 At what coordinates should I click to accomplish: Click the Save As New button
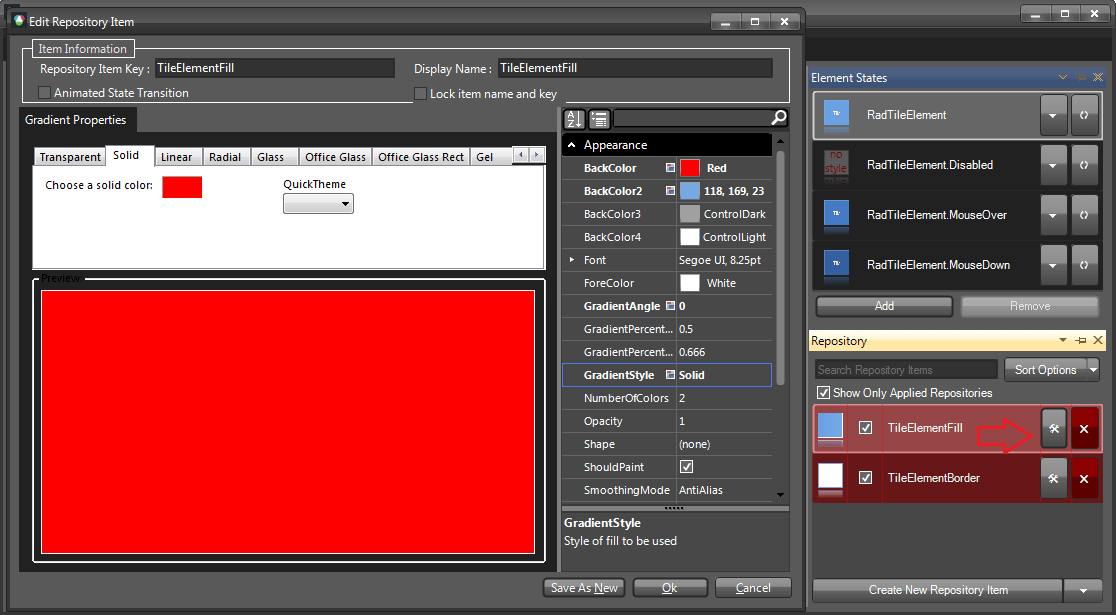[x=583, y=588]
